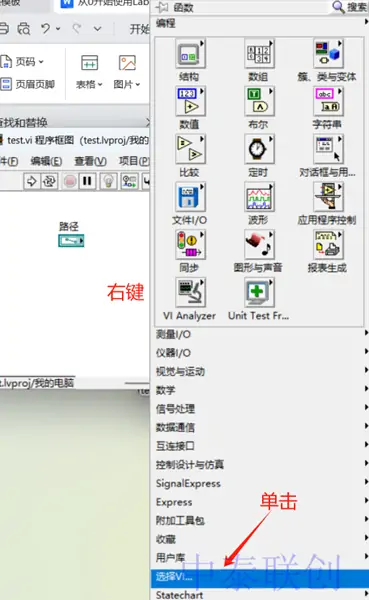Open the 查看(V) menu in LabVIEW
The image size is (369, 600).
coord(90,161)
